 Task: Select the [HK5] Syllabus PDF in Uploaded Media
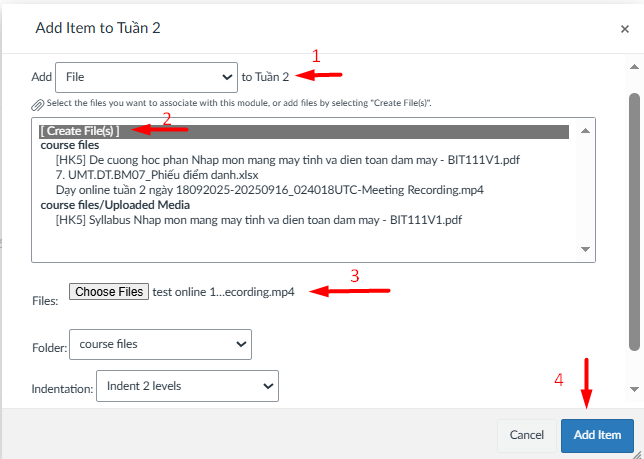point(259,219)
